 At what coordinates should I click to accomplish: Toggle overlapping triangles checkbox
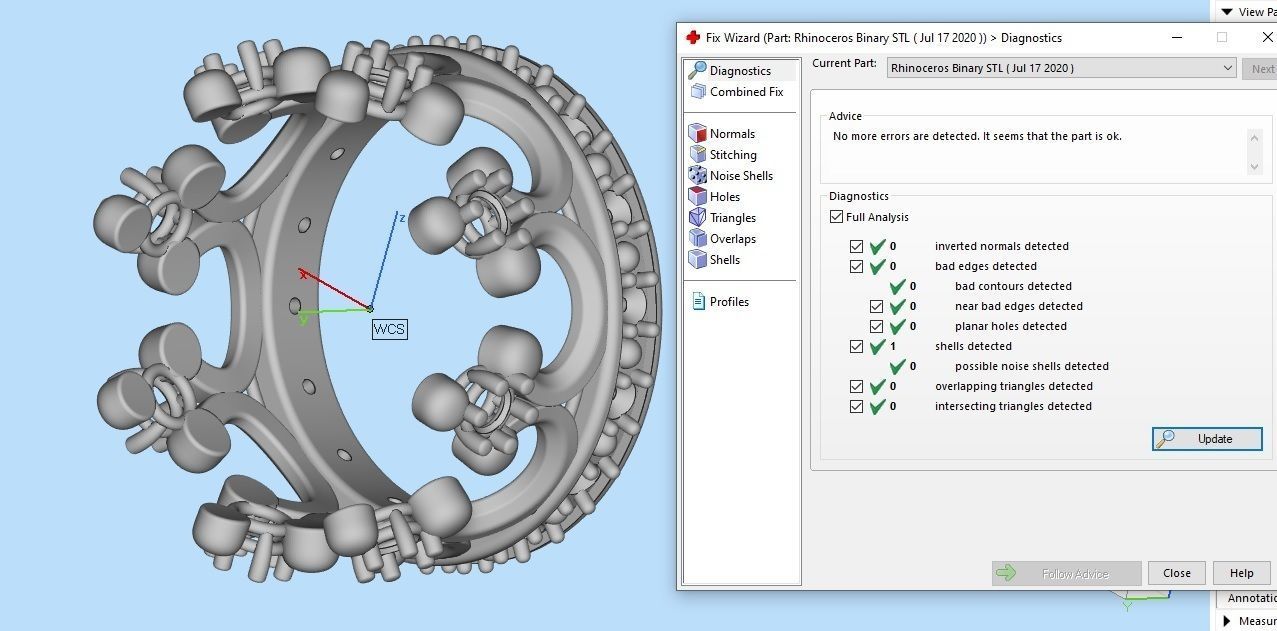(856, 386)
